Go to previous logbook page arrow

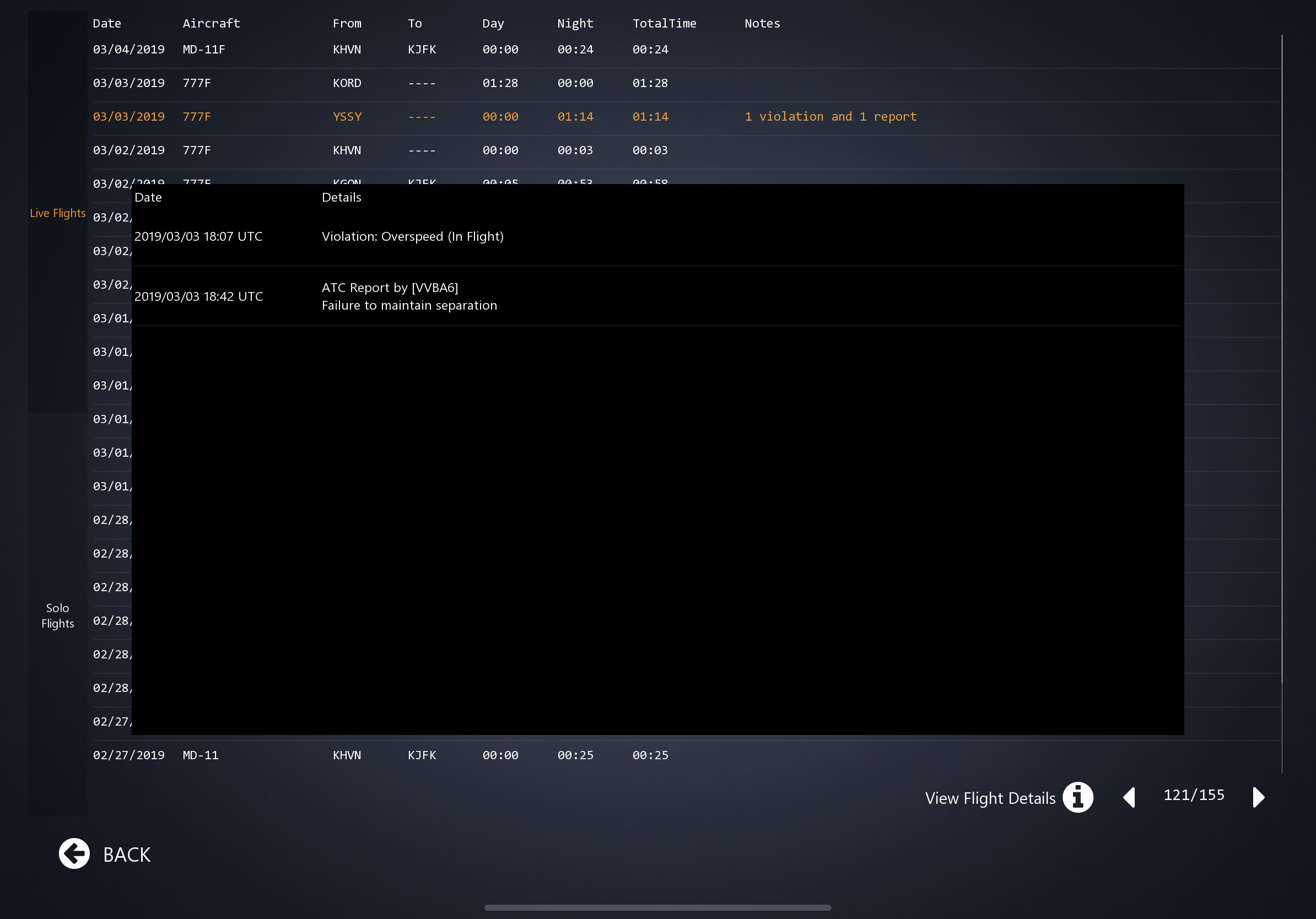[x=1129, y=797]
